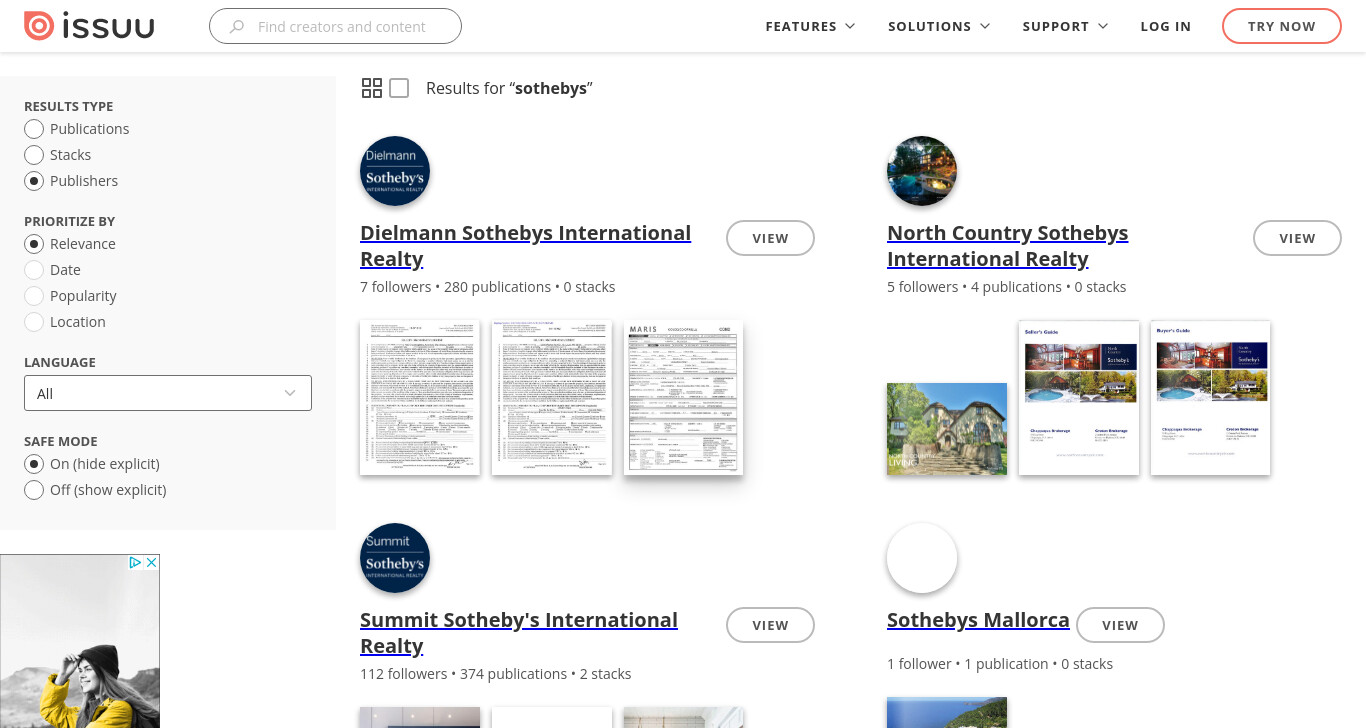The image size is (1366, 728).
Task: Open Dielmann Sothebys International Realty title link
Action: click(525, 246)
